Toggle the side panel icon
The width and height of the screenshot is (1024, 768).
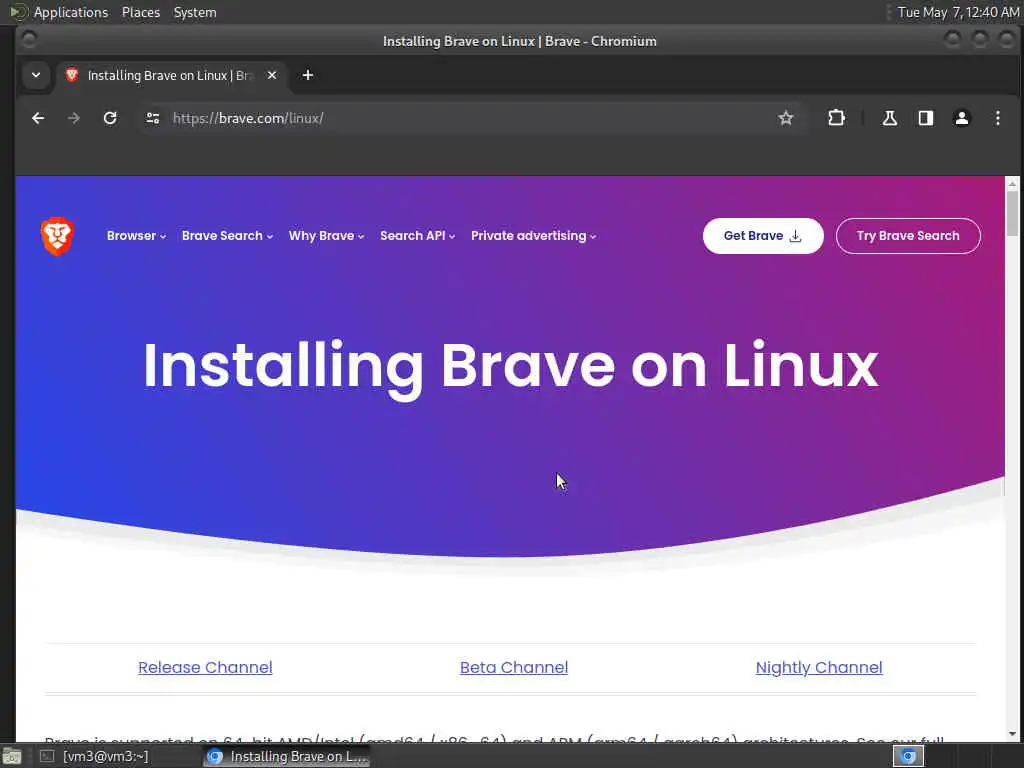pos(925,118)
